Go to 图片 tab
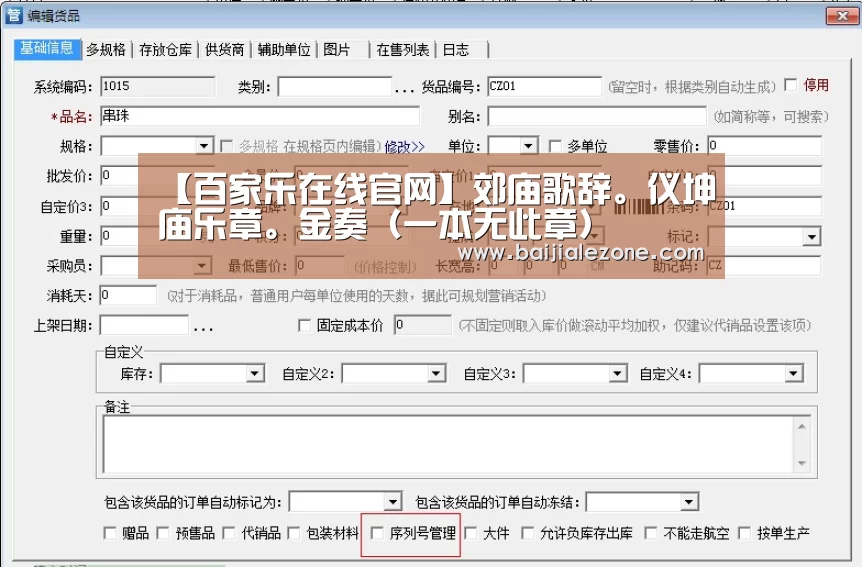Image resolution: width=862 pixels, height=567 pixels. (x=337, y=49)
